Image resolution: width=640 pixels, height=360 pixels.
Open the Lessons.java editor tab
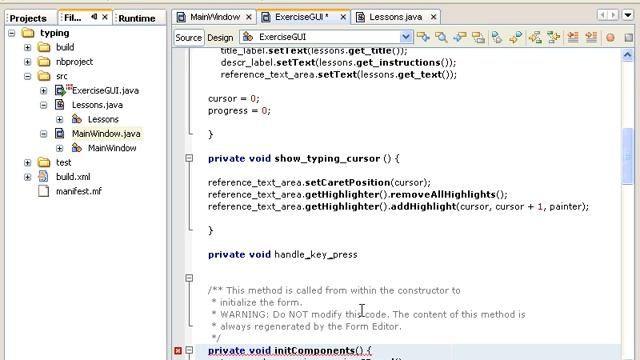coord(395,17)
